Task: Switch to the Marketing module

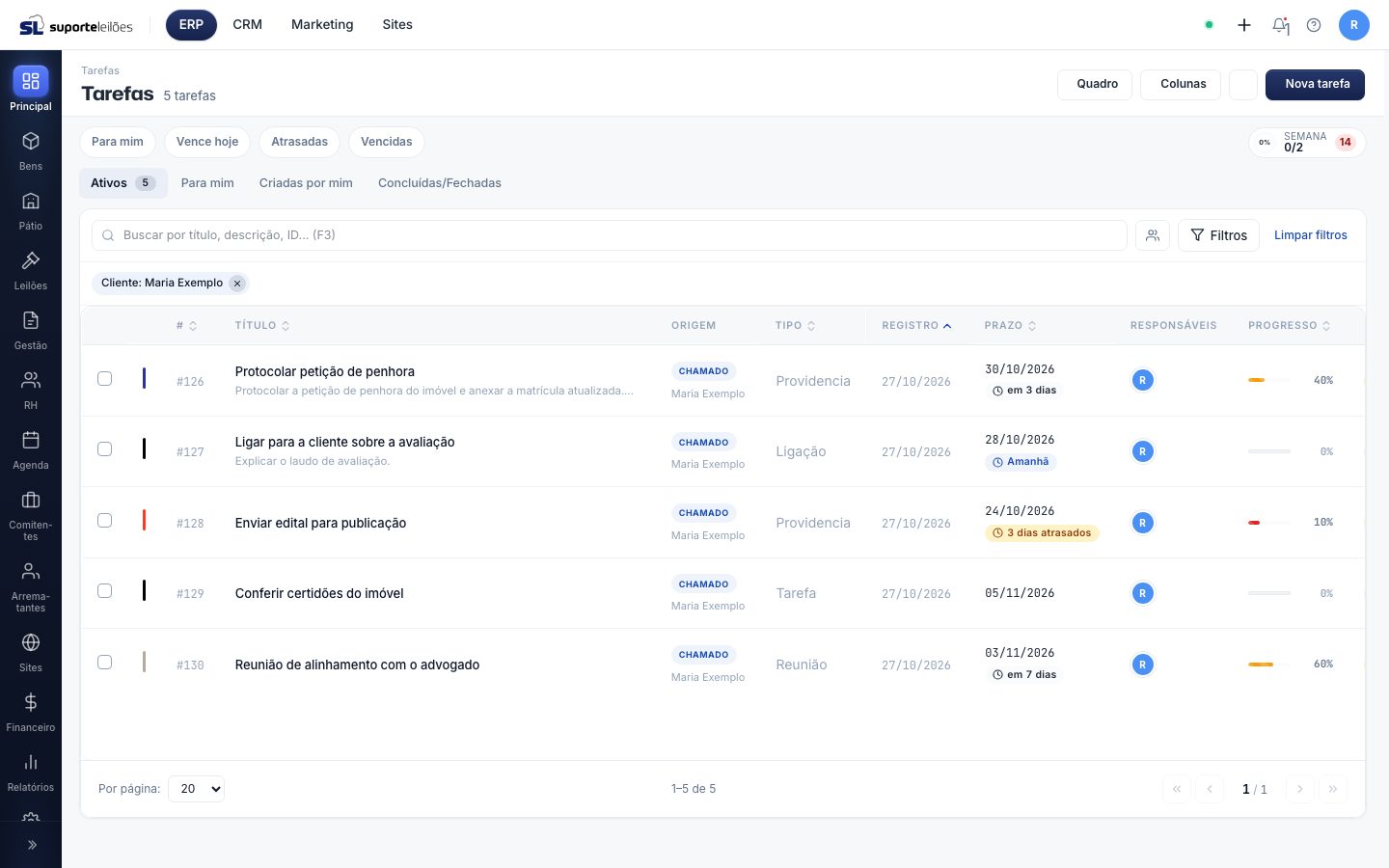Action: (322, 25)
